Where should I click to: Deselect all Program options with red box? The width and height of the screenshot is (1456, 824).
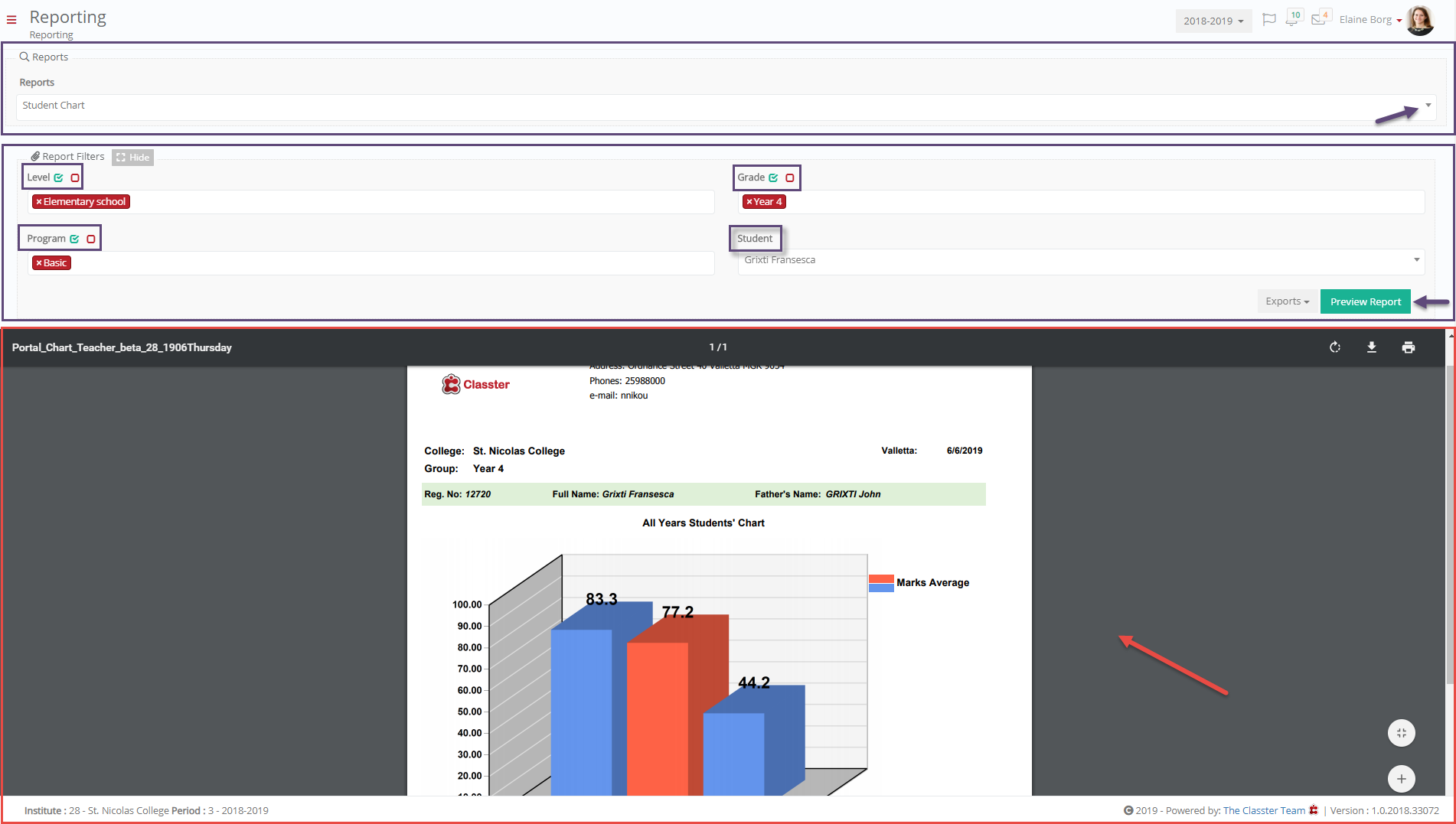pos(91,239)
